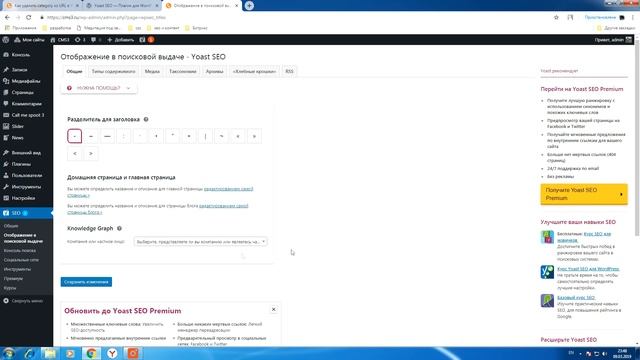This screenshot has height=360, width=640.
Task: Click help icon next to Разделитель для заголовка
Action: (146, 119)
